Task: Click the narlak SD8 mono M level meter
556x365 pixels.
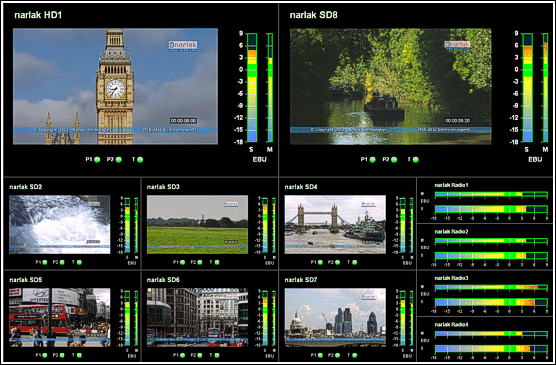Action: 546,87
